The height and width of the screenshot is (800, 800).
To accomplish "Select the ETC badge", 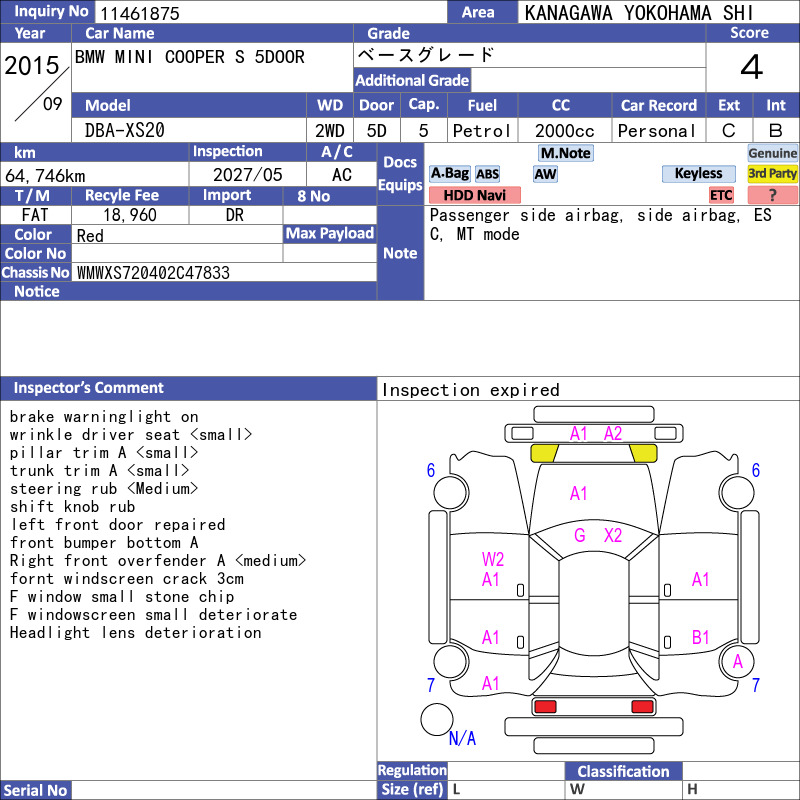I will 721,195.
